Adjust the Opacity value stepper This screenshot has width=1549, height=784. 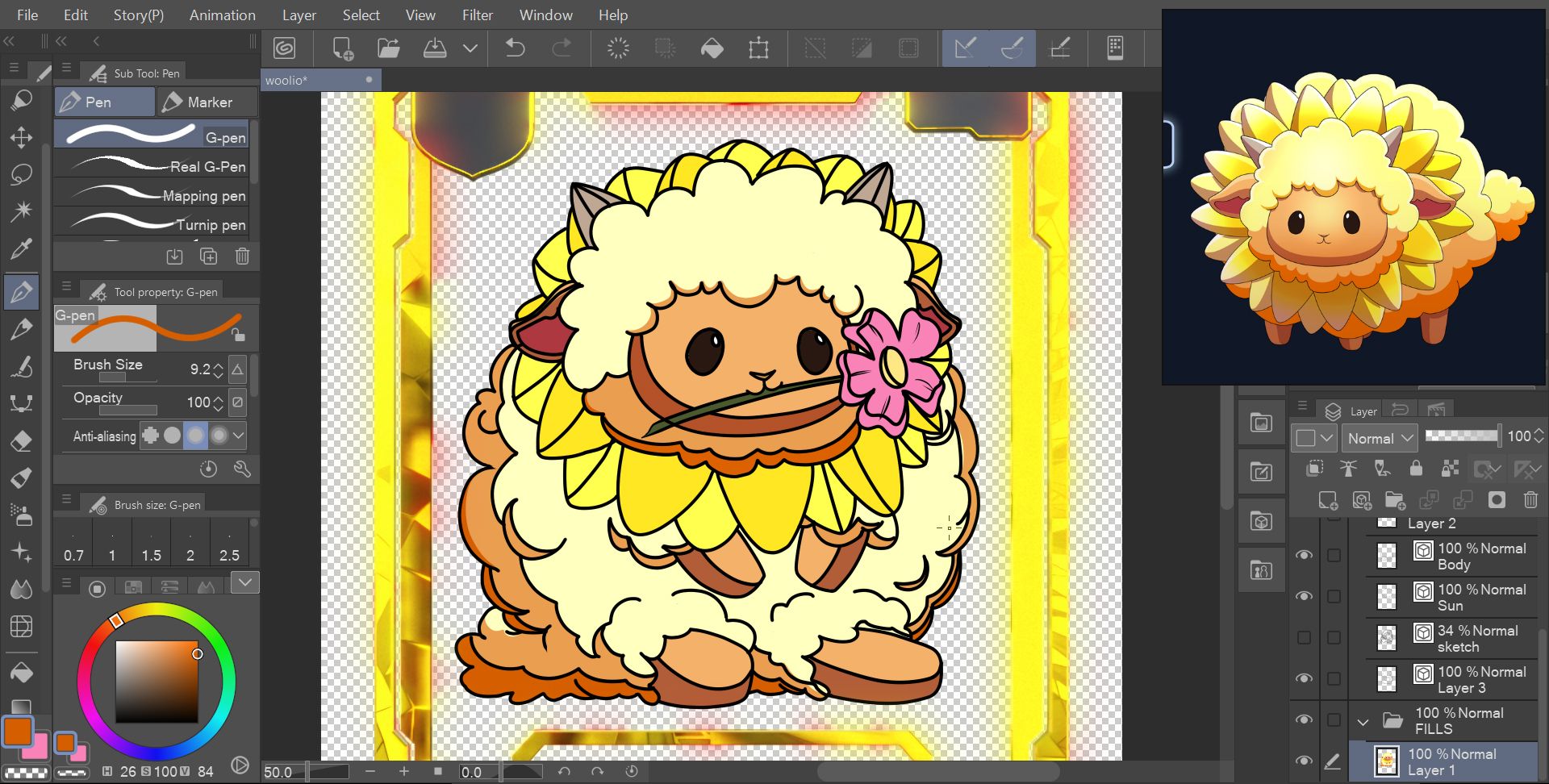pos(218,402)
